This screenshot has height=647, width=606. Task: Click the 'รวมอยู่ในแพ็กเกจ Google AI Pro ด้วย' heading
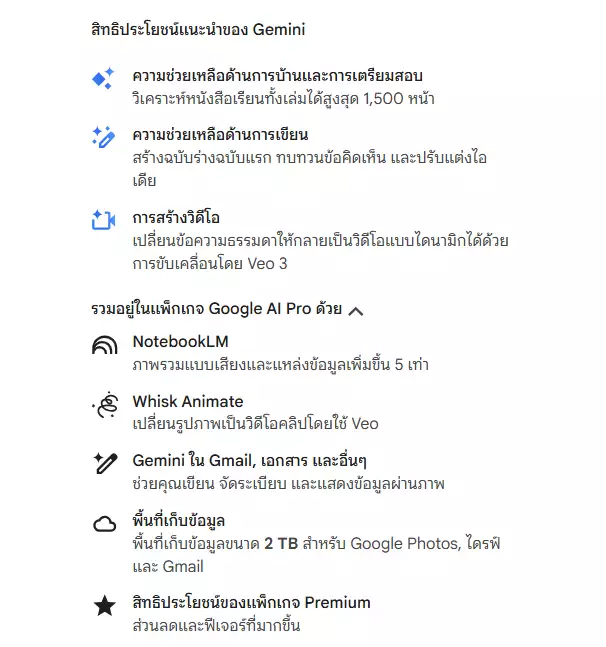point(215,310)
